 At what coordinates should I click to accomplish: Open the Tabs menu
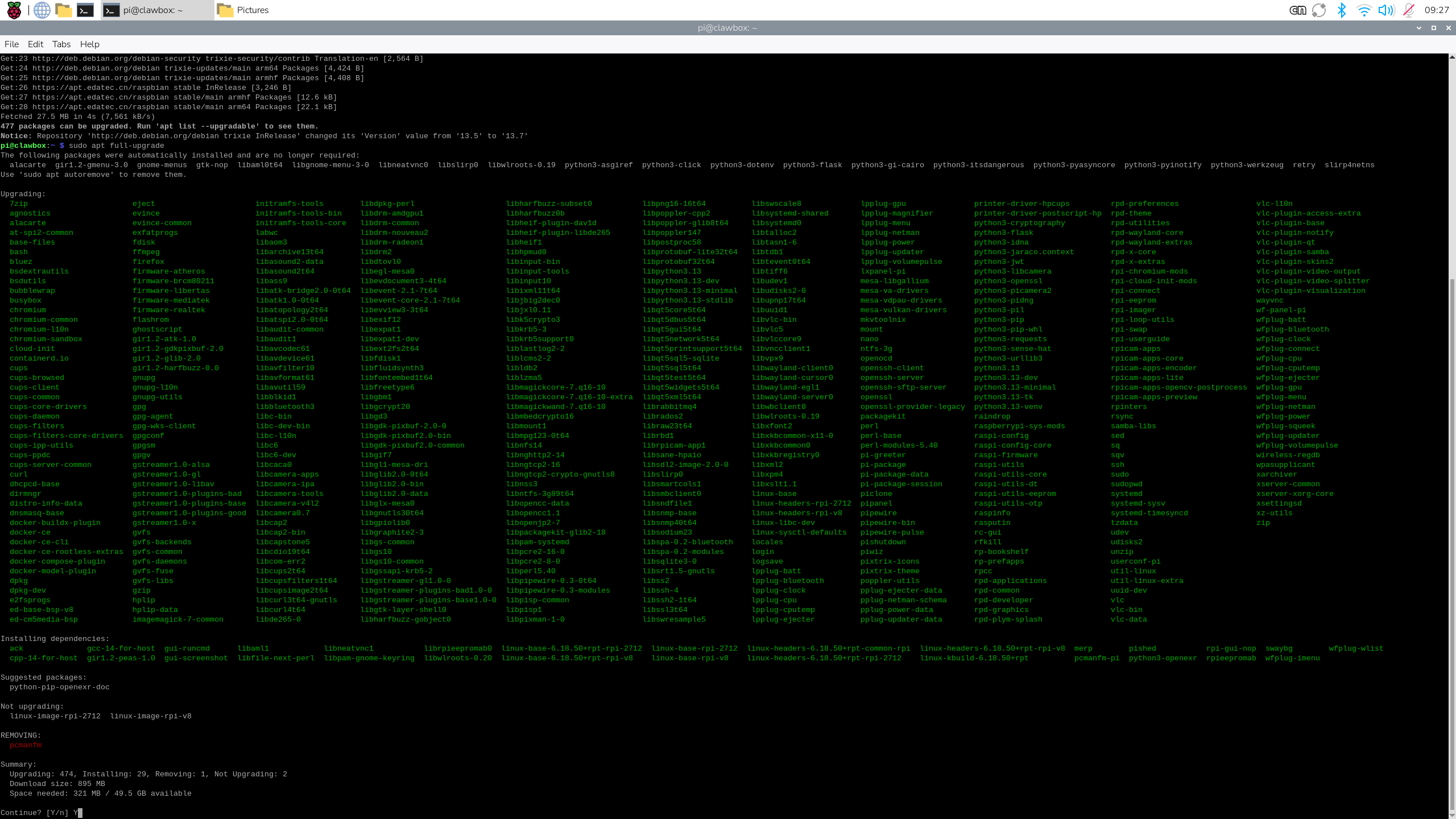(x=61, y=44)
